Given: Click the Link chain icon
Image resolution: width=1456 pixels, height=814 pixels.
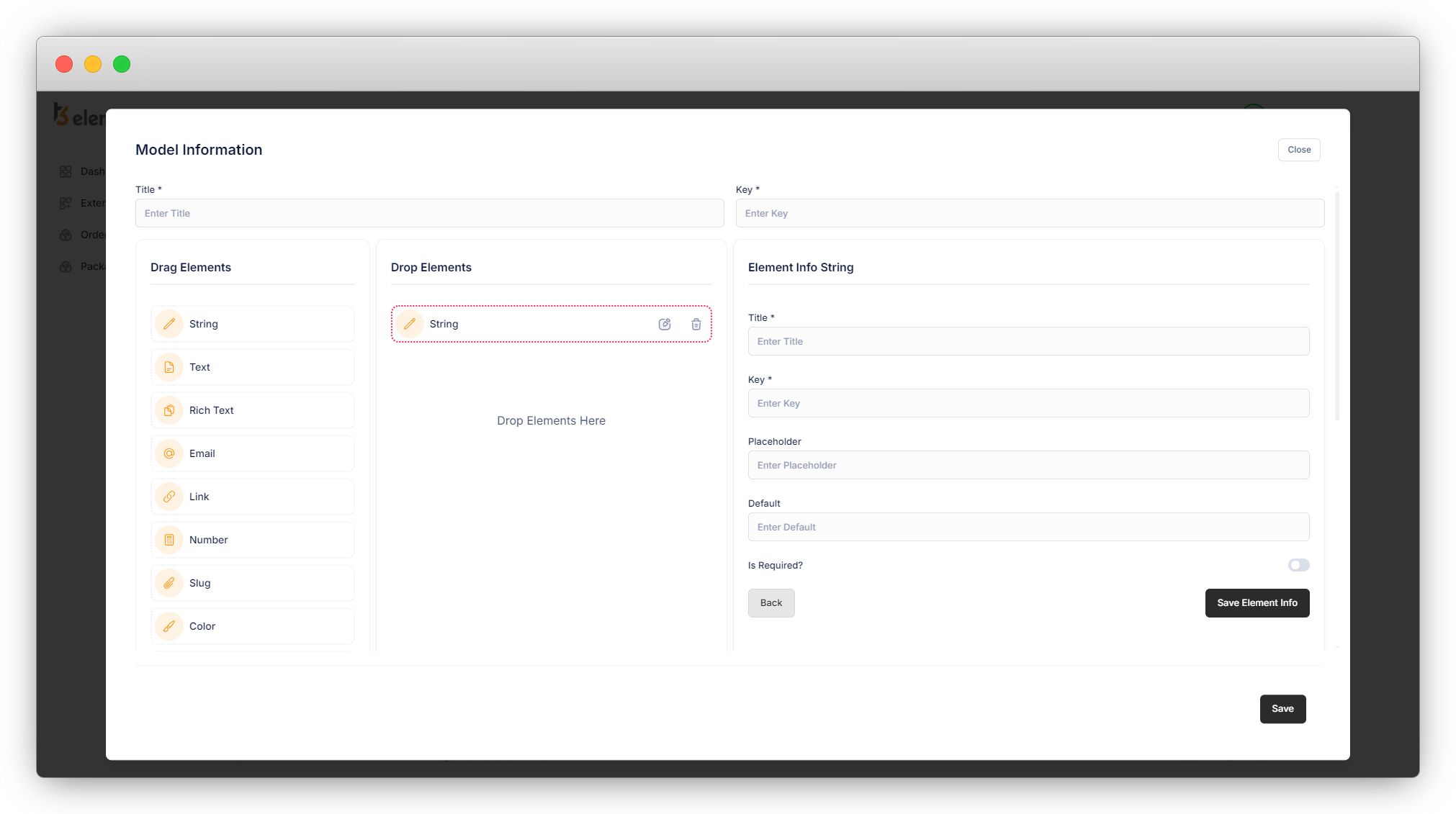Looking at the screenshot, I should (x=169, y=497).
